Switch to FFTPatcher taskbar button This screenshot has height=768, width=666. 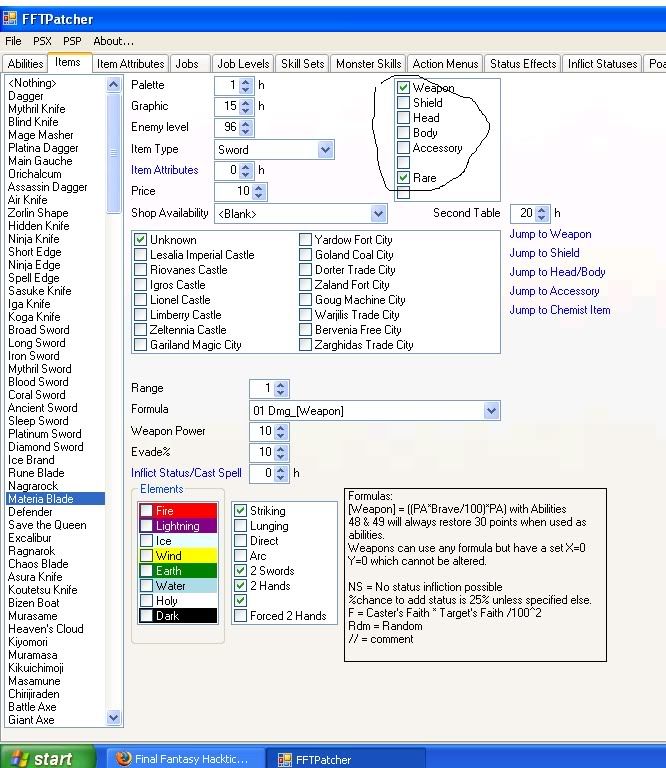[x=345, y=759]
